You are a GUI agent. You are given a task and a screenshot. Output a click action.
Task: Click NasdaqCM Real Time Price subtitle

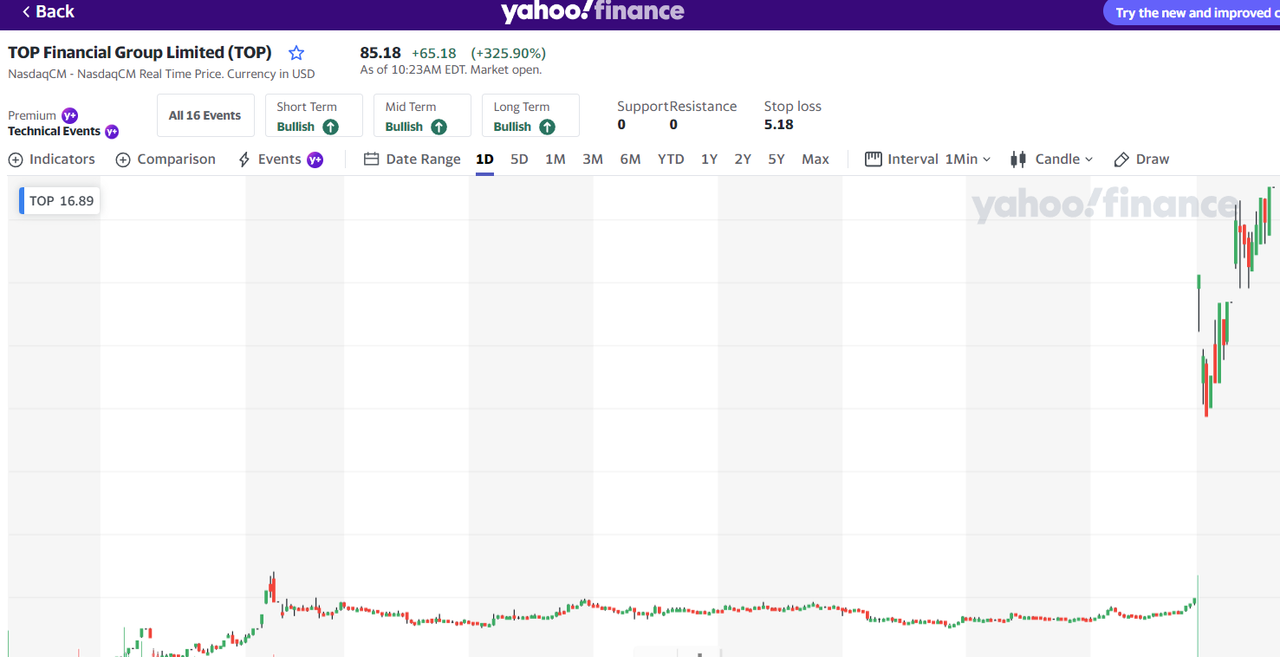(161, 74)
